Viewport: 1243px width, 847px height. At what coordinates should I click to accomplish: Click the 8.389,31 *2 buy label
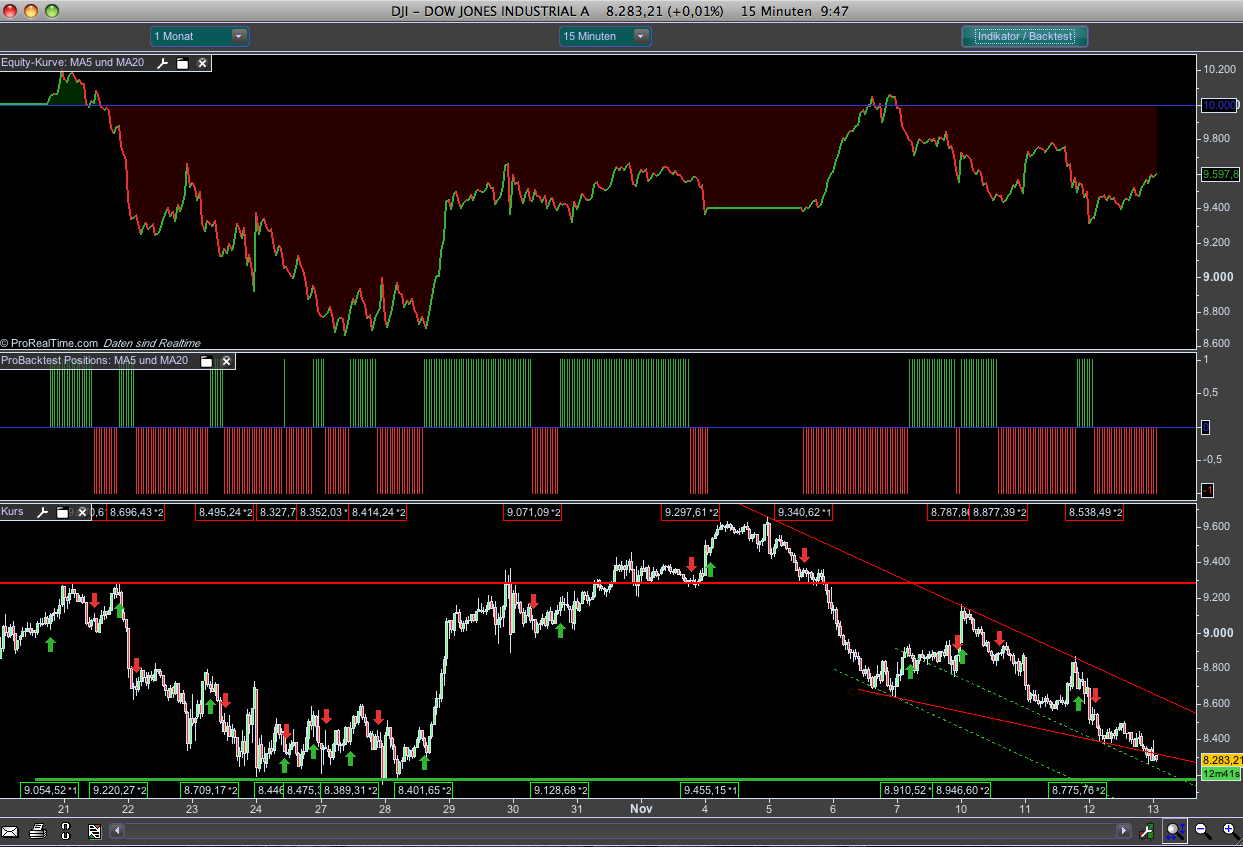351,790
